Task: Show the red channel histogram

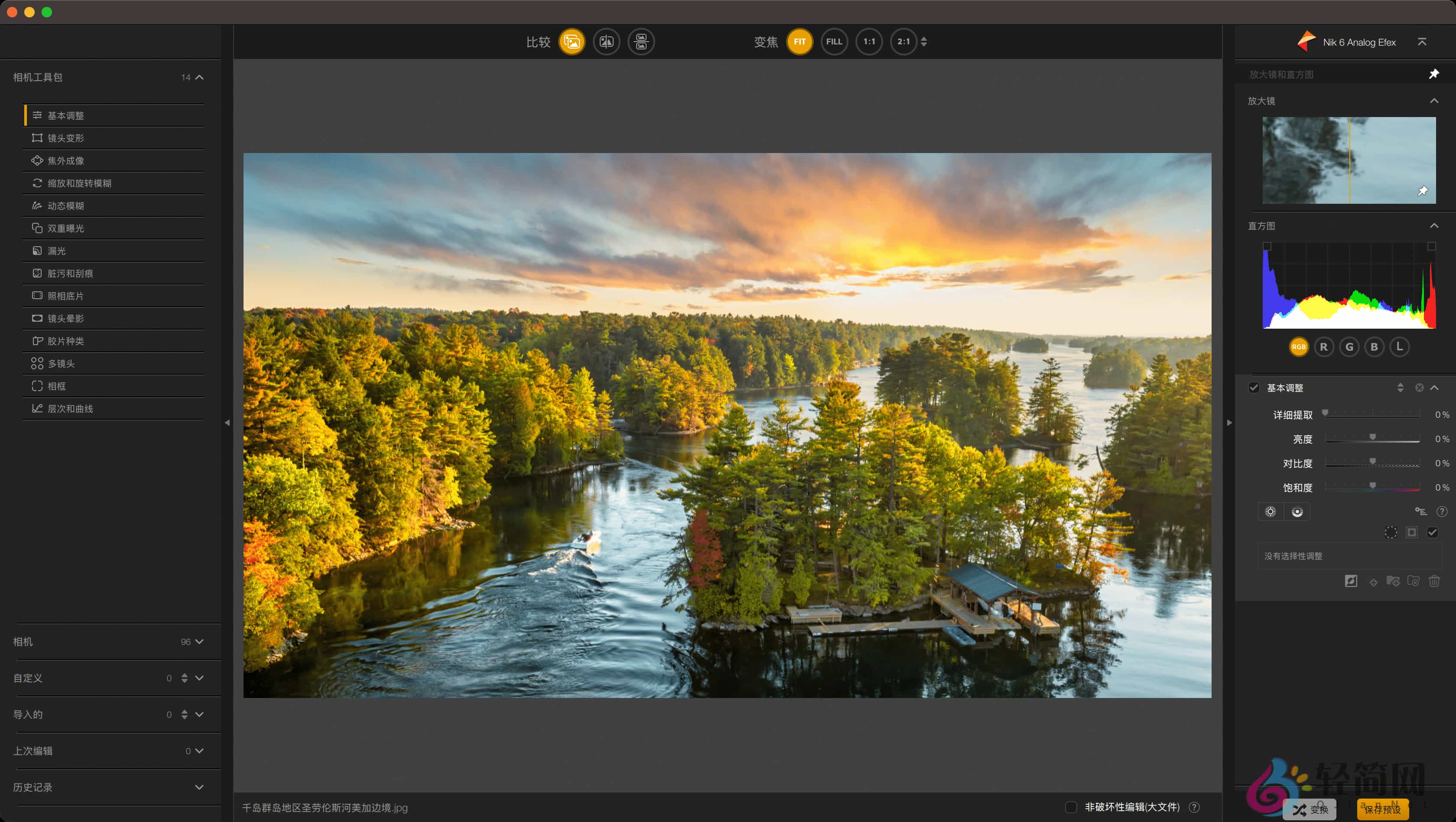Action: click(x=1324, y=347)
